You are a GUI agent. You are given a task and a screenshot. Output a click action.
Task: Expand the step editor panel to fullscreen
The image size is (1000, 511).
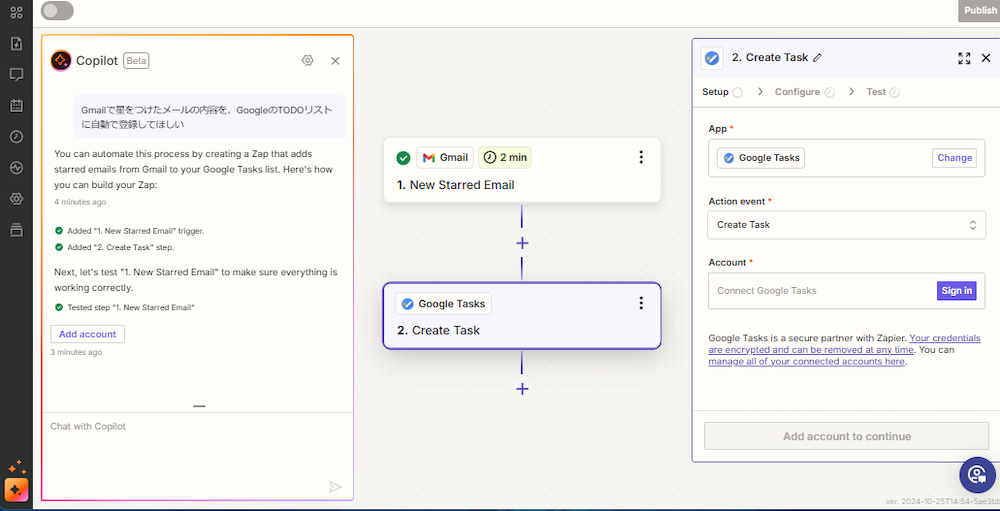964,58
